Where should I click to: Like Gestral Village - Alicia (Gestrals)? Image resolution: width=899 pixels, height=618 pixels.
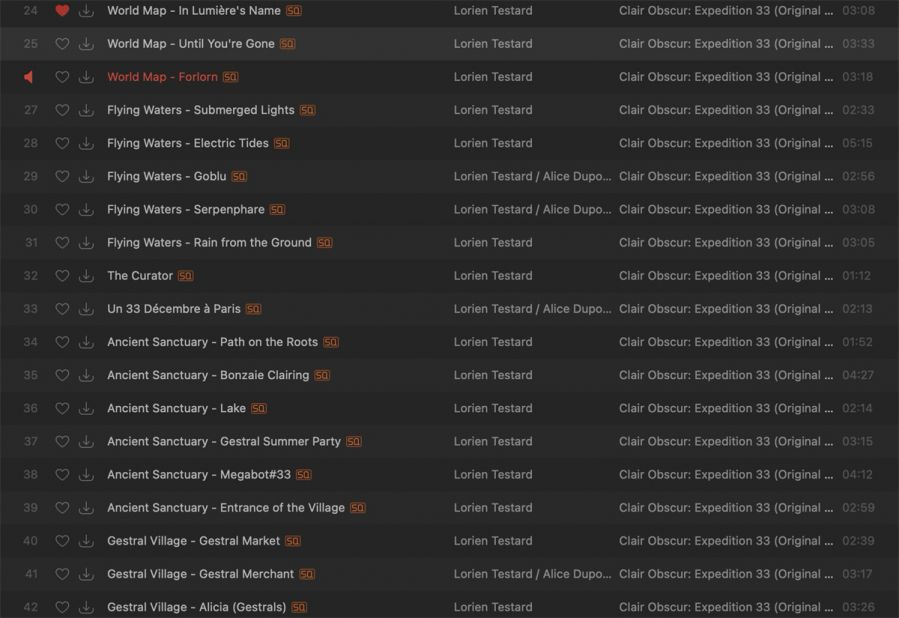[x=62, y=607]
